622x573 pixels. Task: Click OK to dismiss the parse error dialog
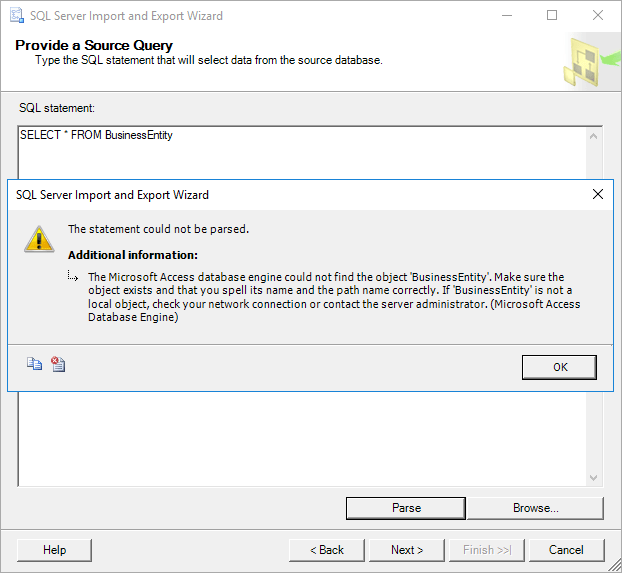pyautogui.click(x=559, y=367)
